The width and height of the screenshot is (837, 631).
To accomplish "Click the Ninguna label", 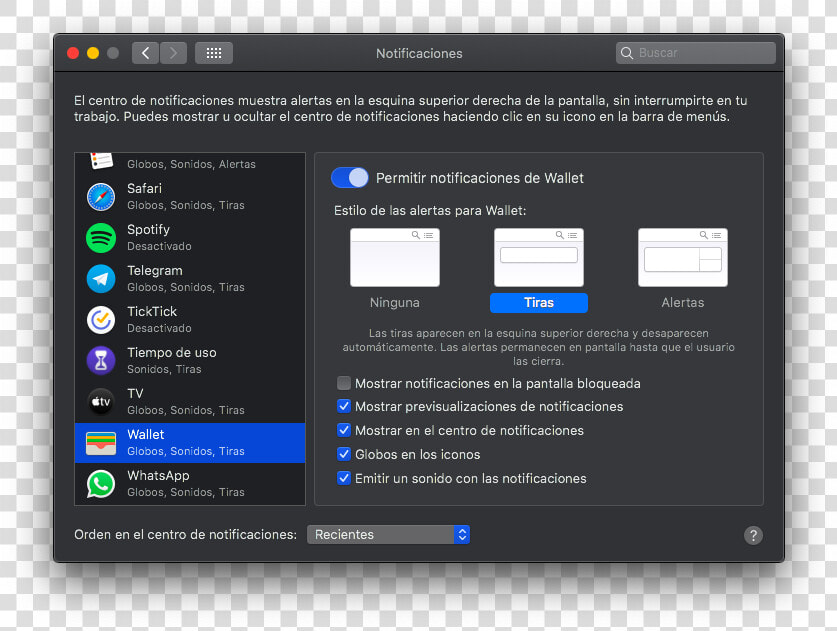I will point(394,303).
